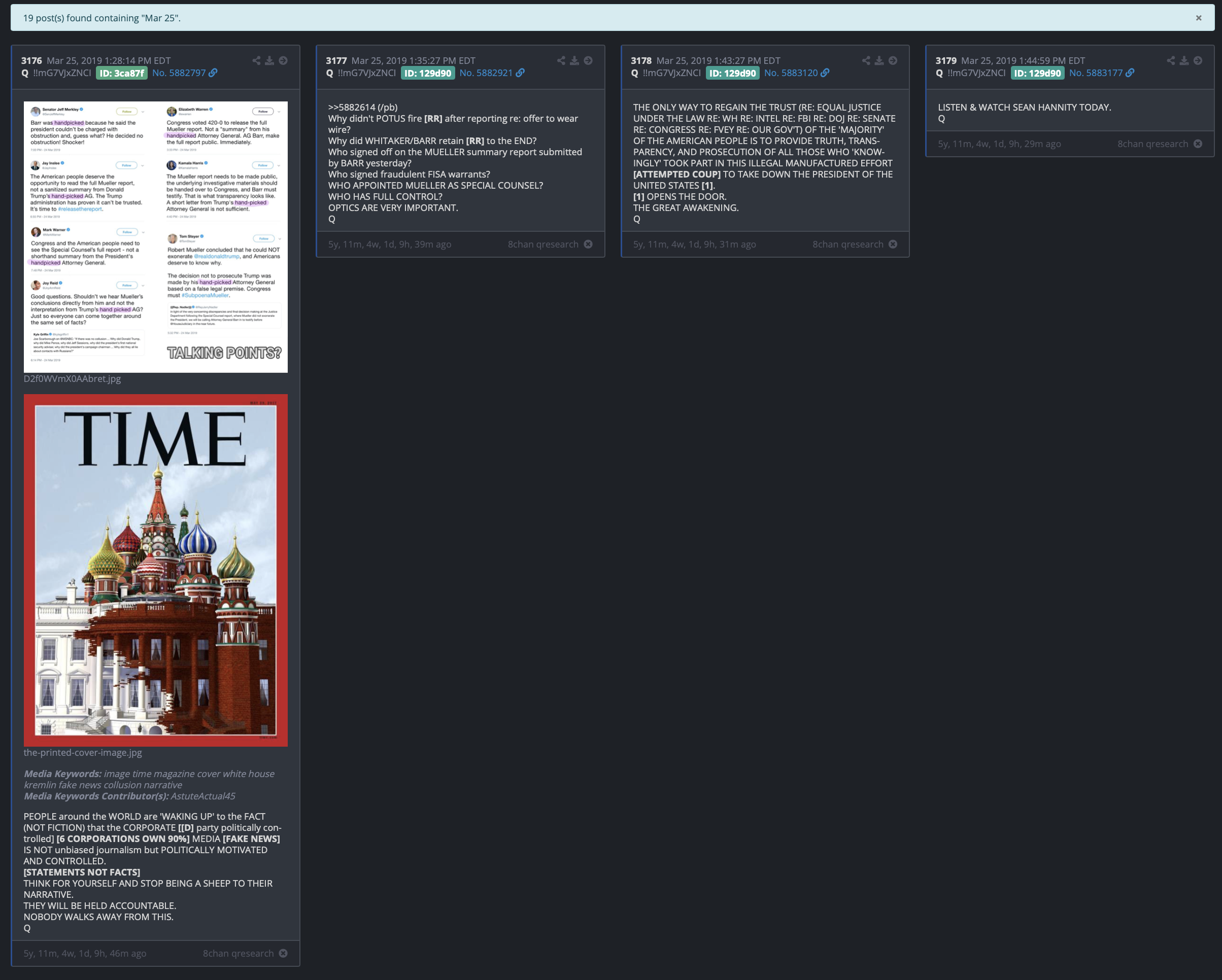This screenshot has width=1222, height=980.
Task: Click arrow circle icon on post 3178
Action: pos(893,60)
